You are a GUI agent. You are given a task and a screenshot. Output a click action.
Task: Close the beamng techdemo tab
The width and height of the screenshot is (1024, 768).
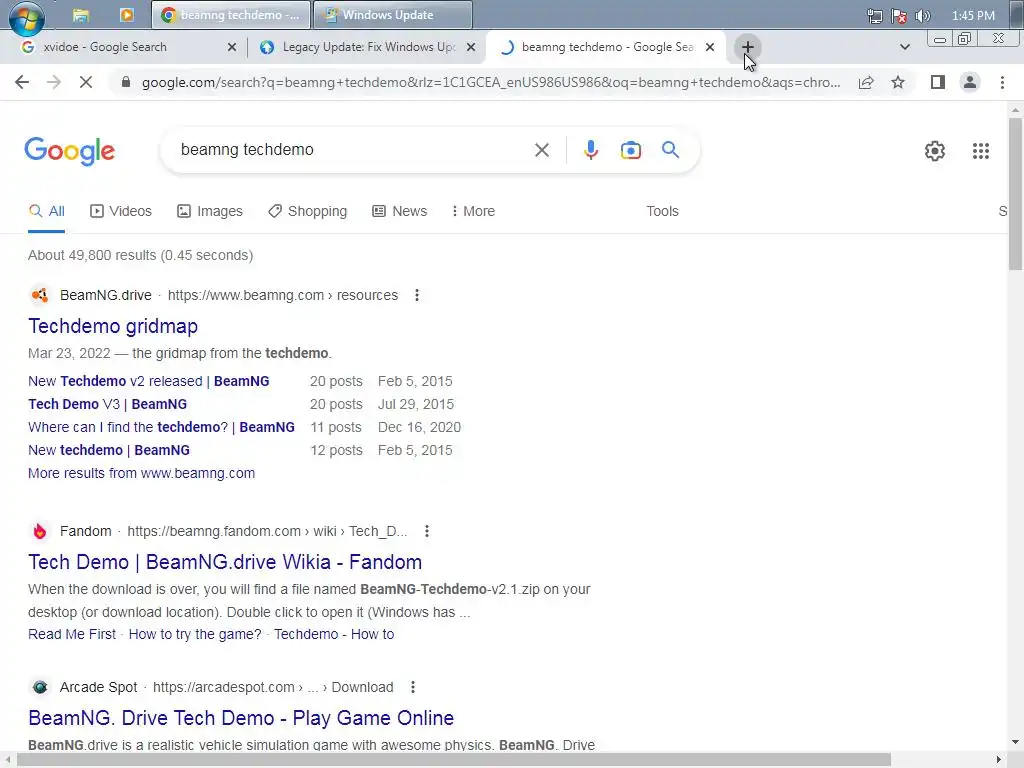(710, 47)
